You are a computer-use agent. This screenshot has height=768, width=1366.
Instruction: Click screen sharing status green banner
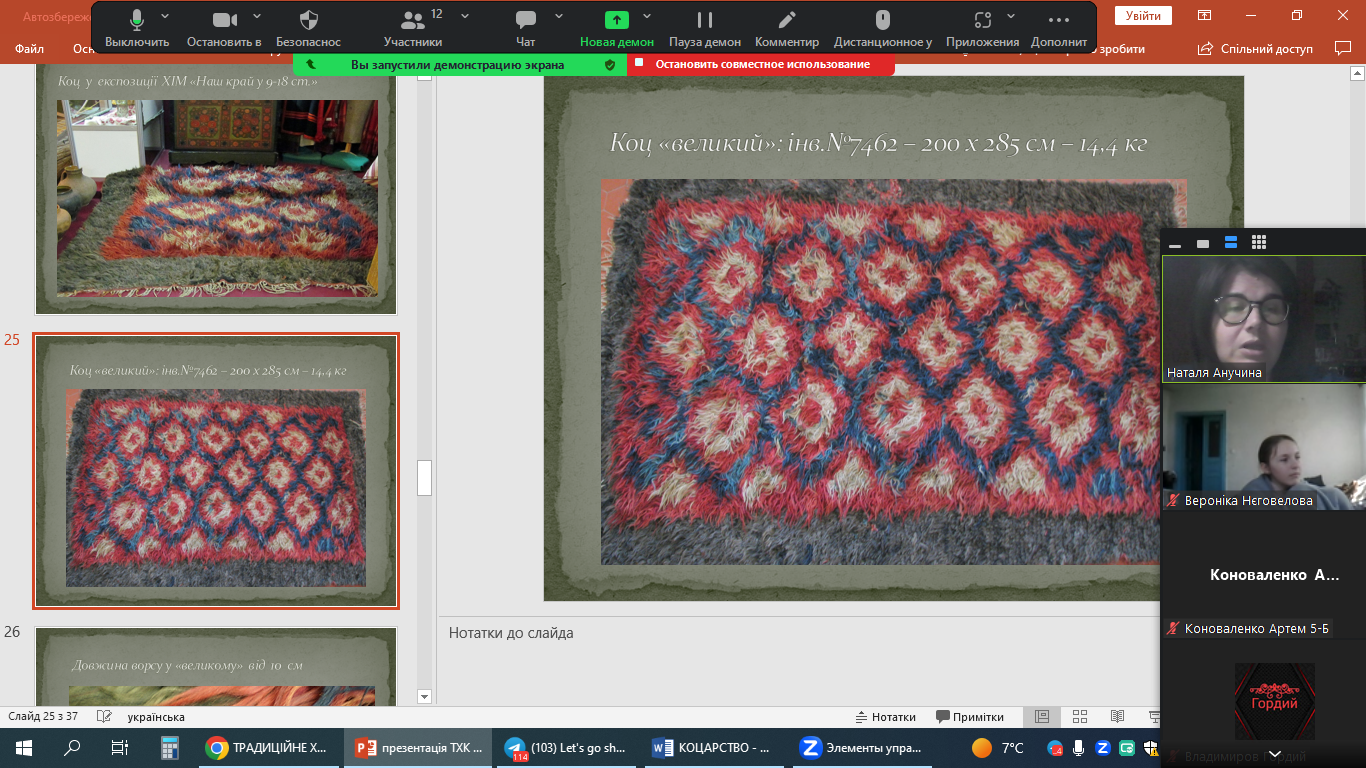(x=460, y=64)
